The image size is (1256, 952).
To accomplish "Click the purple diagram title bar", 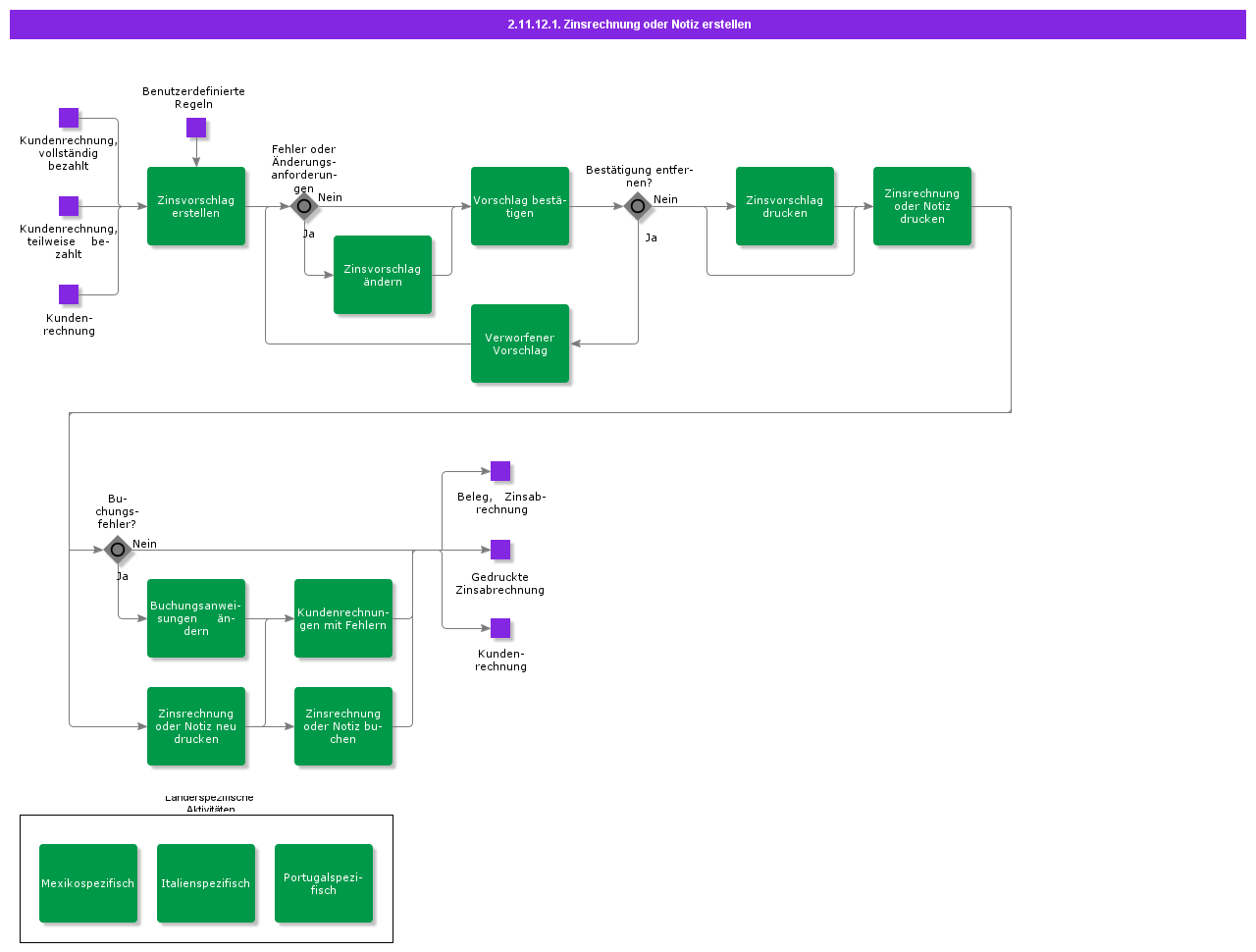I will coord(628,25).
